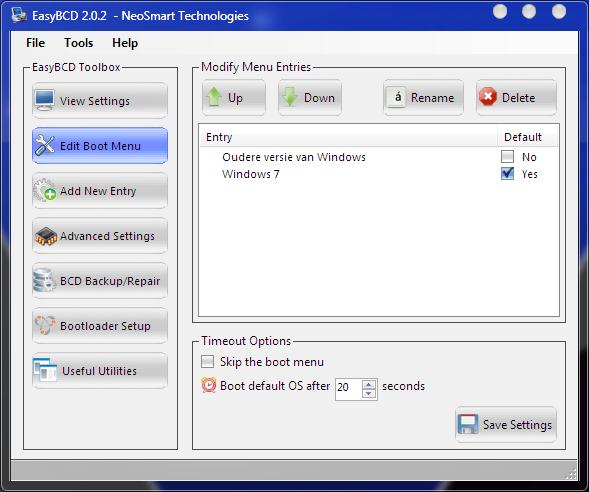Open BCD Backup/Repair database icon
This screenshot has height=492, width=589.
[x=43, y=280]
